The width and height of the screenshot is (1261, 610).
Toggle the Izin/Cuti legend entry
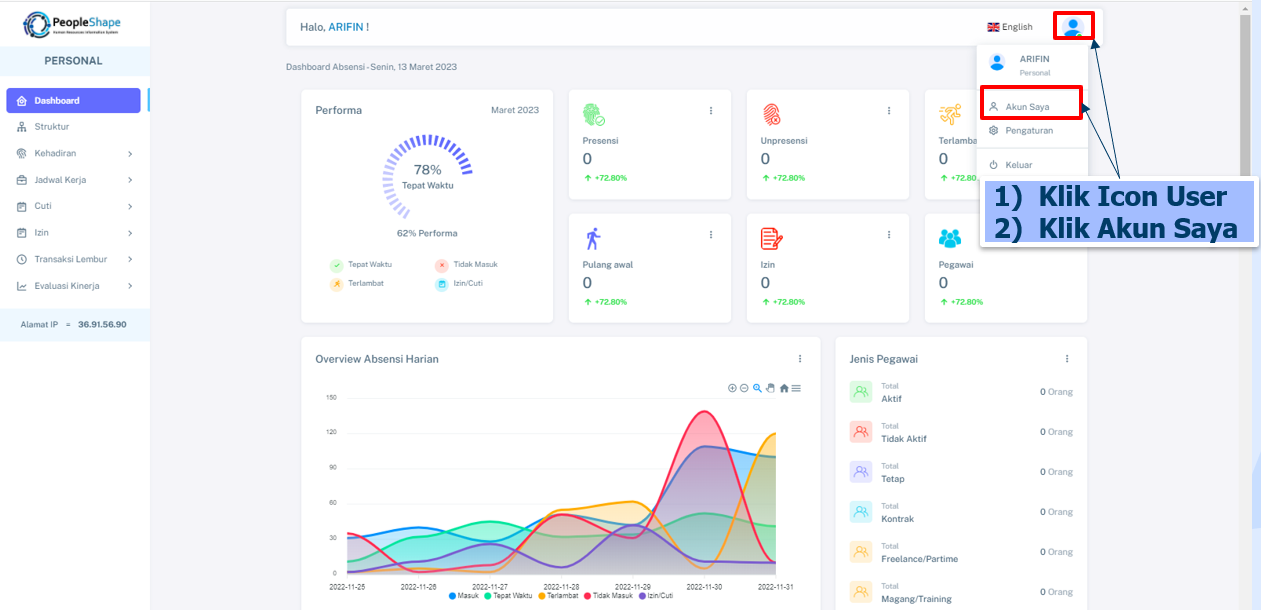(655, 596)
